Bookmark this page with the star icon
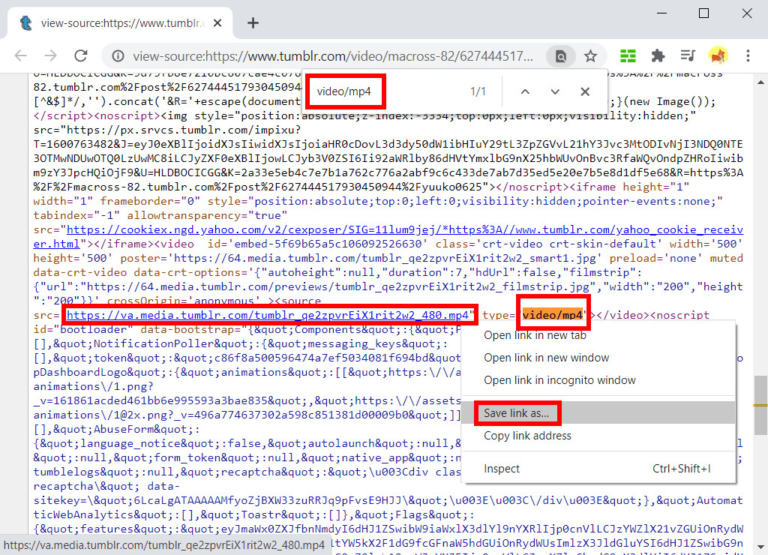Screen dimensions: 768x555 [590, 56]
